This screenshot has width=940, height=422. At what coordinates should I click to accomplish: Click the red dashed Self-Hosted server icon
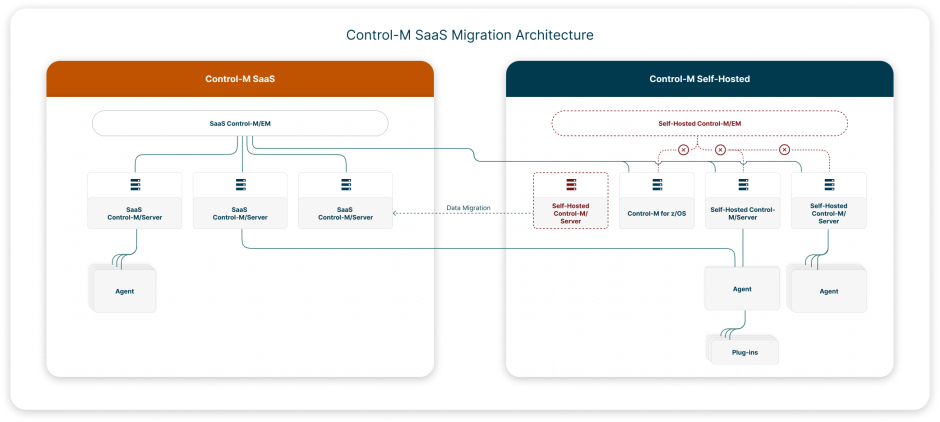[x=571, y=185]
